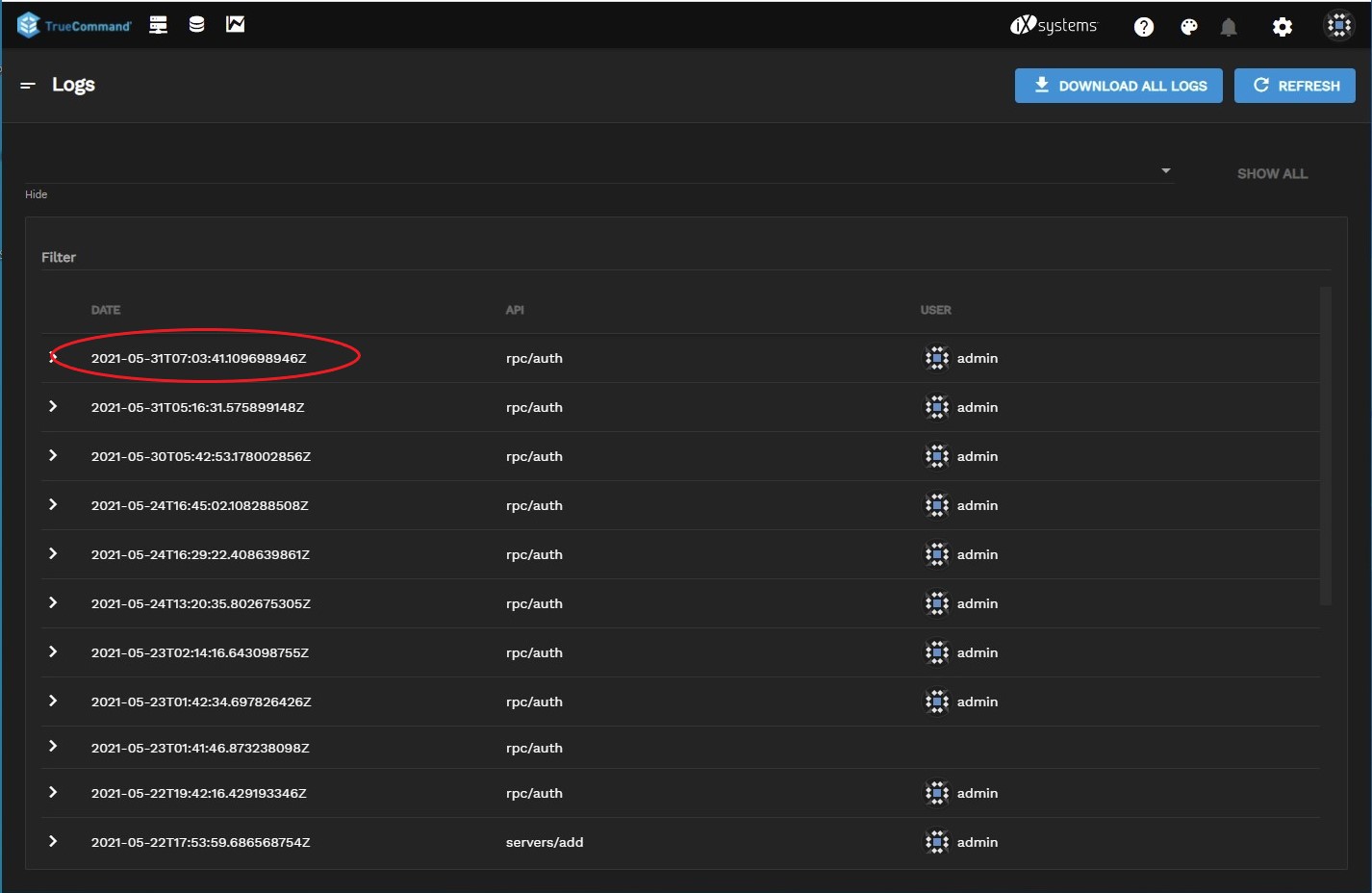The image size is (1372, 893).
Task: Open the storage database icon in top bar
Action: [196, 25]
